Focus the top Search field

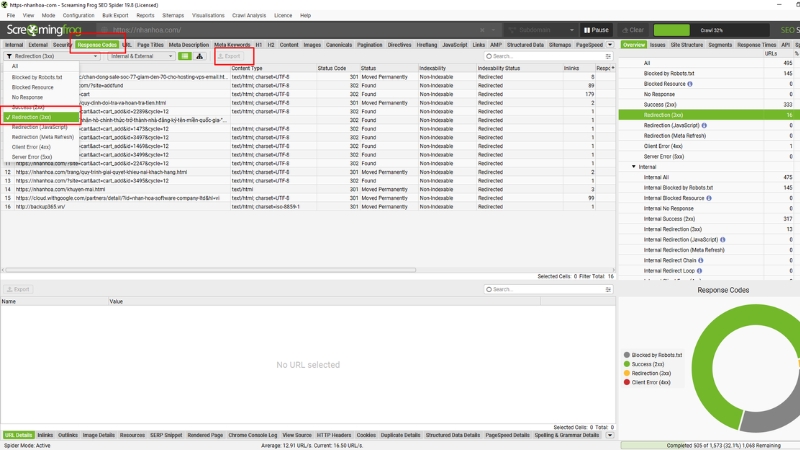coord(547,56)
